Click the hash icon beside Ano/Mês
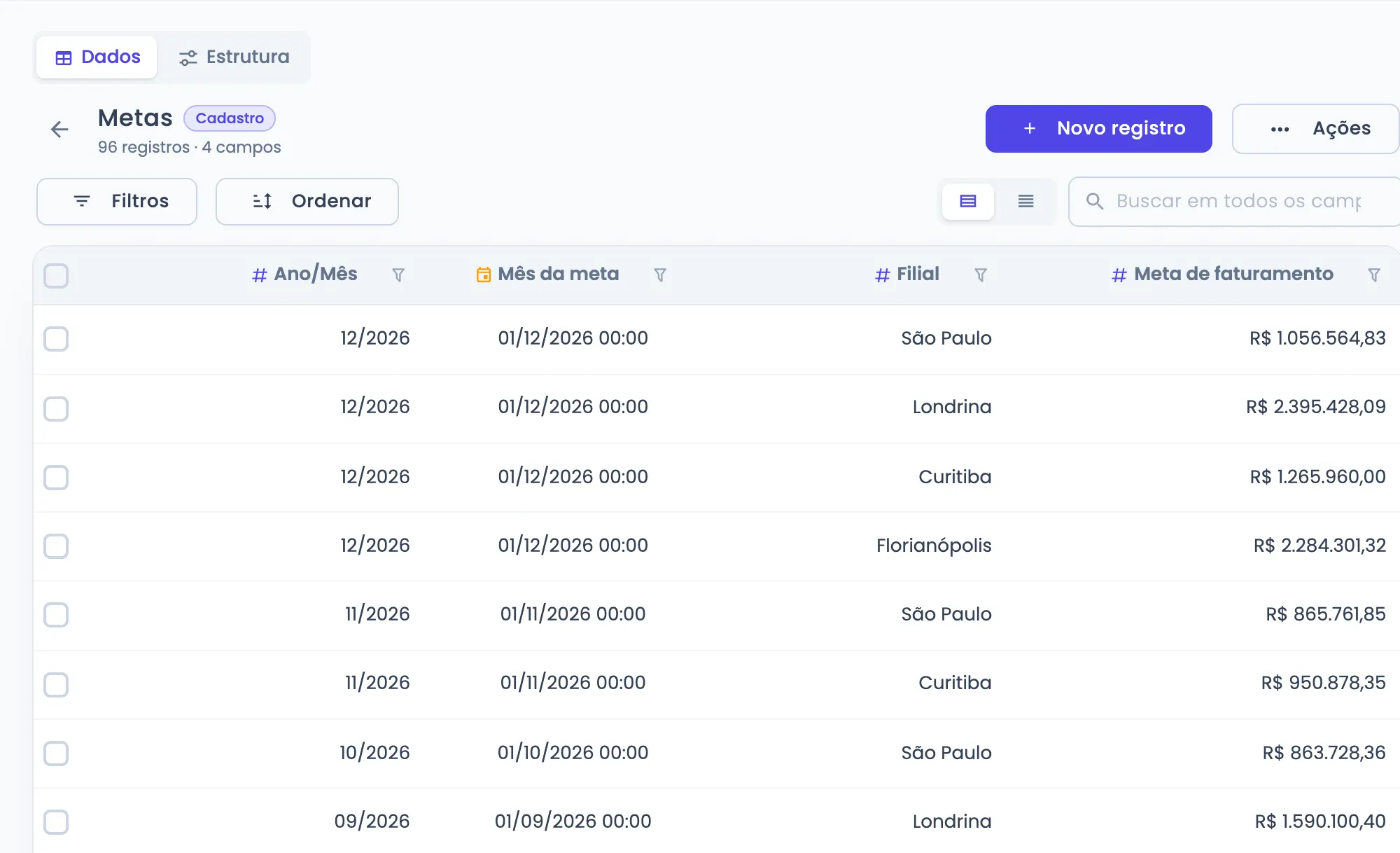This screenshot has width=1400, height=853. click(x=260, y=275)
